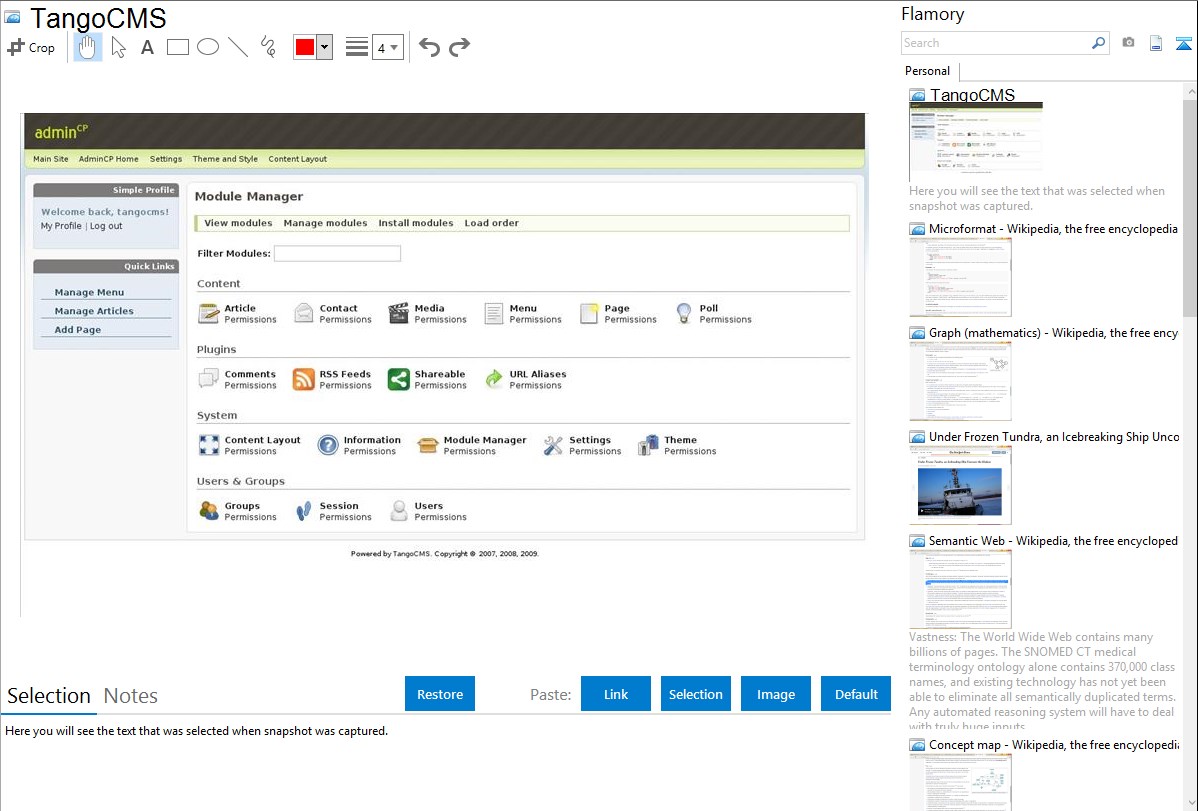Click the Log out link
The image size is (1198, 811).
coord(106,226)
